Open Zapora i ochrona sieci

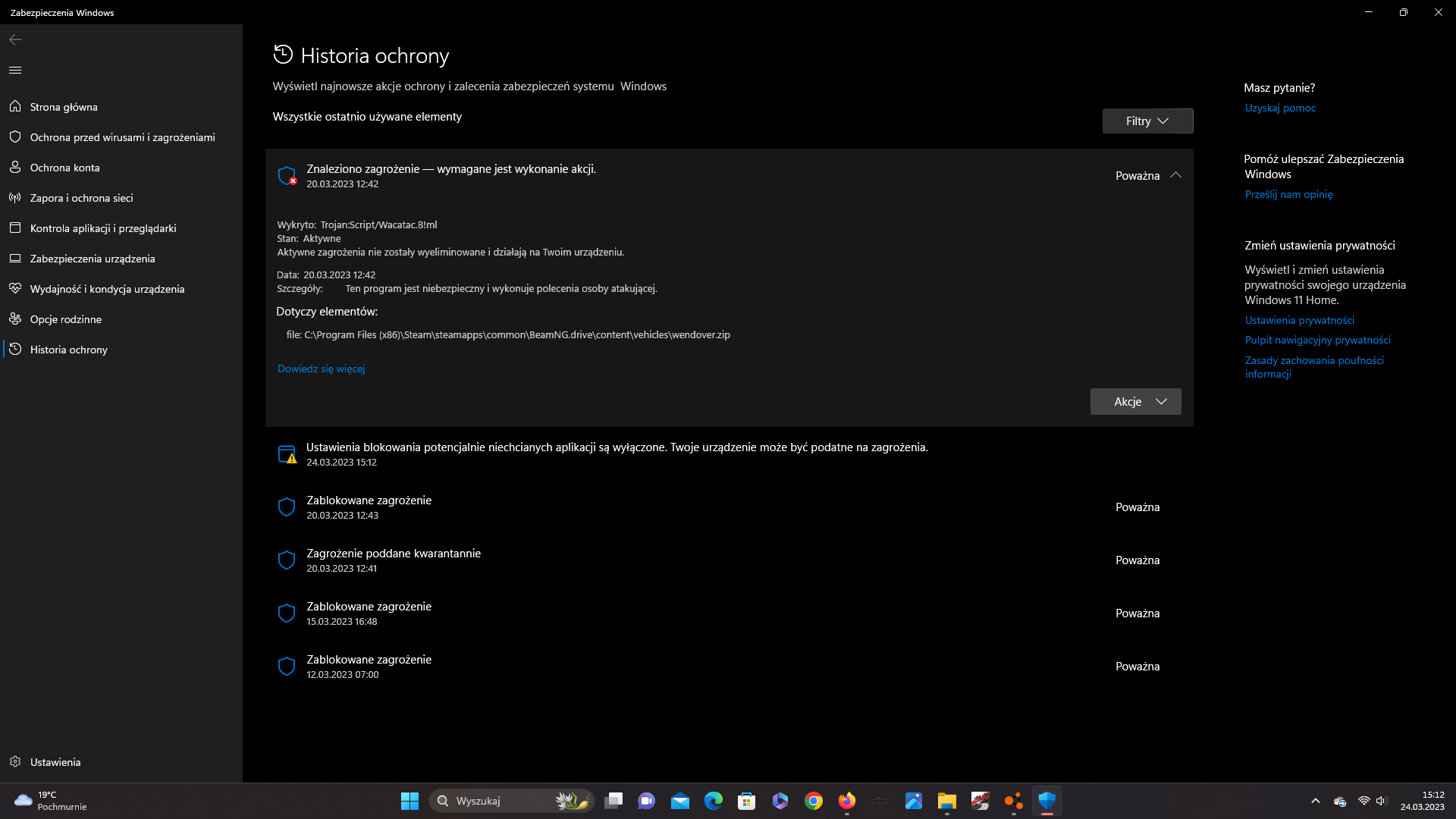point(121,198)
